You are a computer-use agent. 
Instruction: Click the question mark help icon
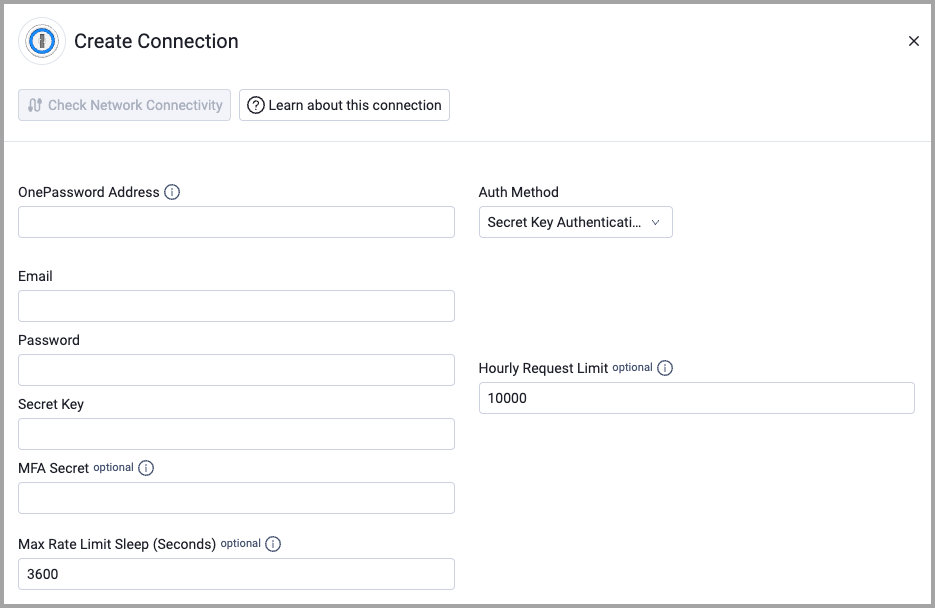click(256, 105)
